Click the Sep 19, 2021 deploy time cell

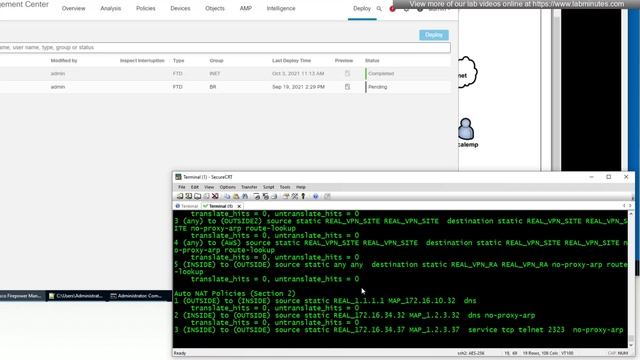pos(298,87)
